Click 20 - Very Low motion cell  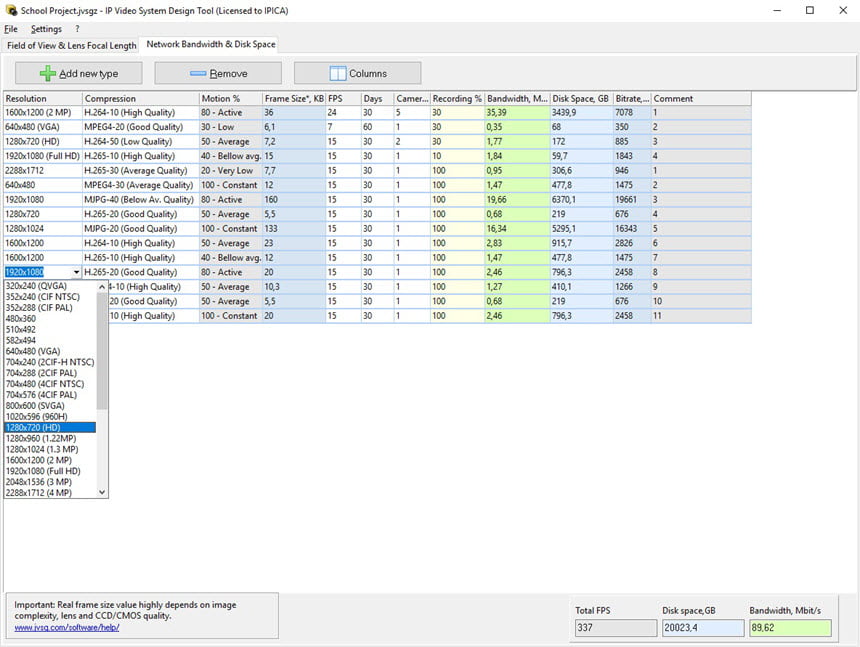pyautogui.click(x=230, y=171)
